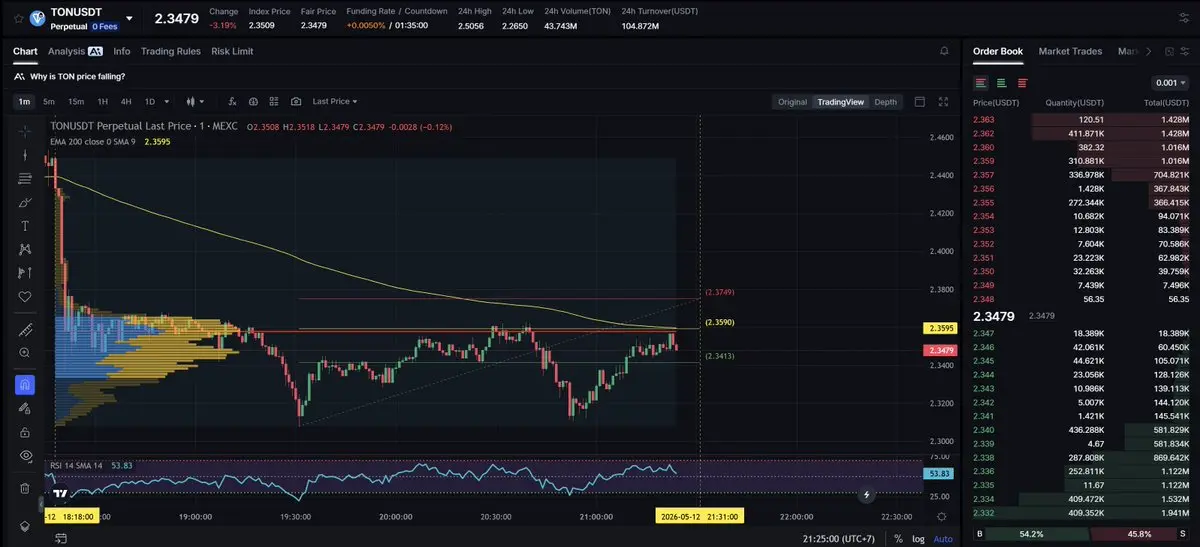The width and height of the screenshot is (1200, 547).
Task: Select the crosshair cursor tool
Action: click(x=25, y=131)
